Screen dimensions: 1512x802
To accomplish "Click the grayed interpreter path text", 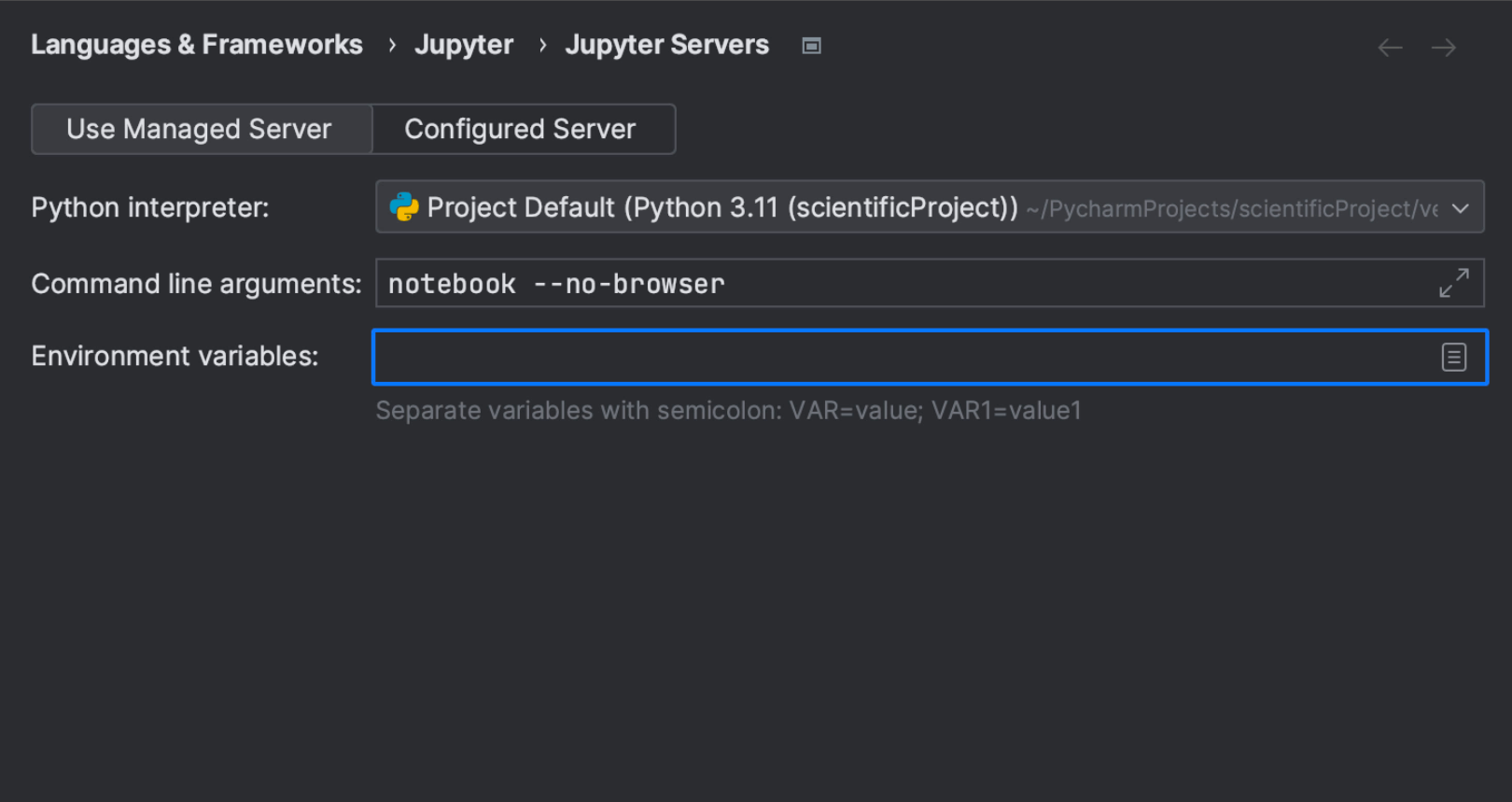I will click(x=1230, y=209).
